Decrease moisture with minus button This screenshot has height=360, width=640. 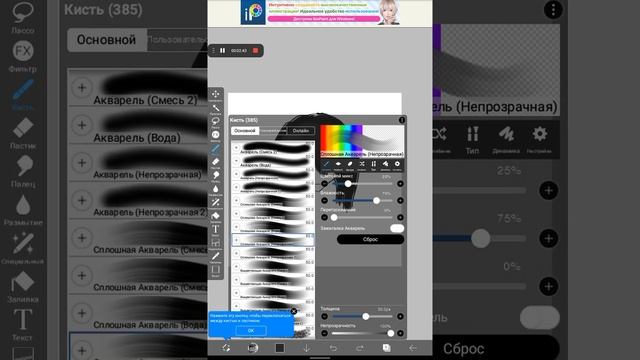point(324,200)
